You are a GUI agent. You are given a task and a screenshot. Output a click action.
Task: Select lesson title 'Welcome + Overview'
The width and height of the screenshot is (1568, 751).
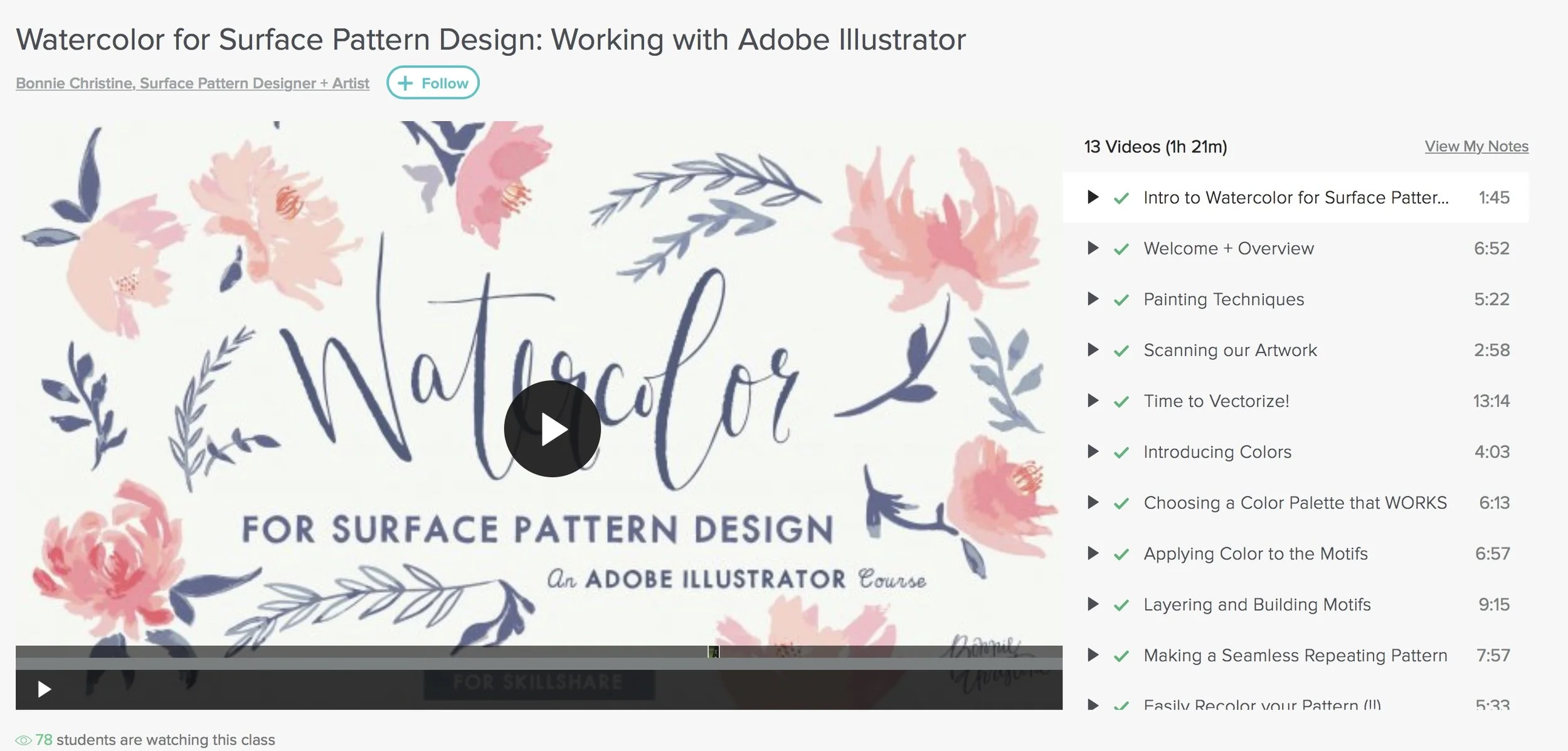pos(1229,248)
